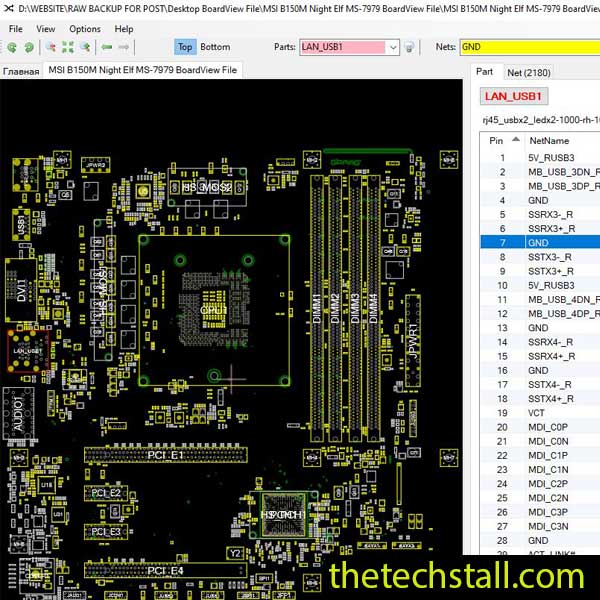Open the File menu
The image size is (600, 600).
click(x=16, y=29)
